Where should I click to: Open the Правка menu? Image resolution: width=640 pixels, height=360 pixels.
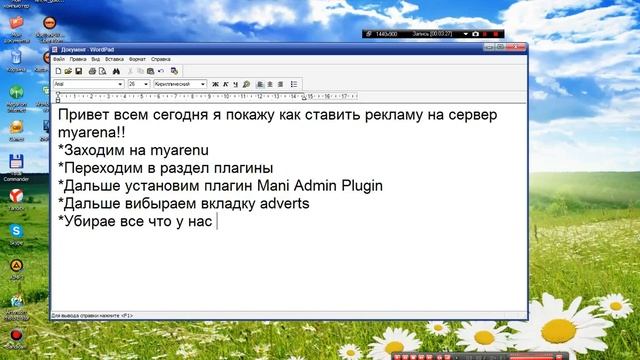tap(78, 59)
